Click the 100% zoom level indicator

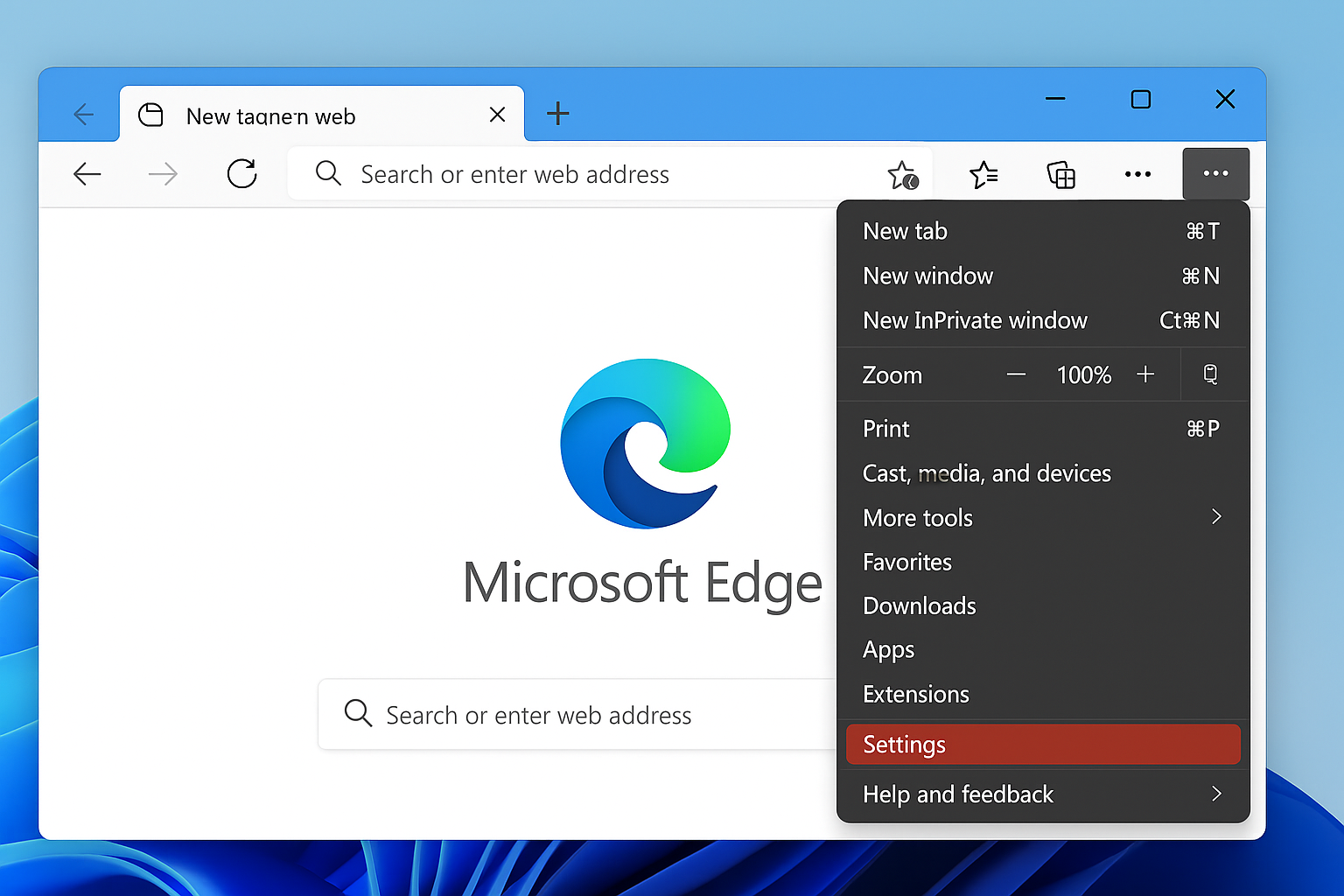(x=1083, y=374)
